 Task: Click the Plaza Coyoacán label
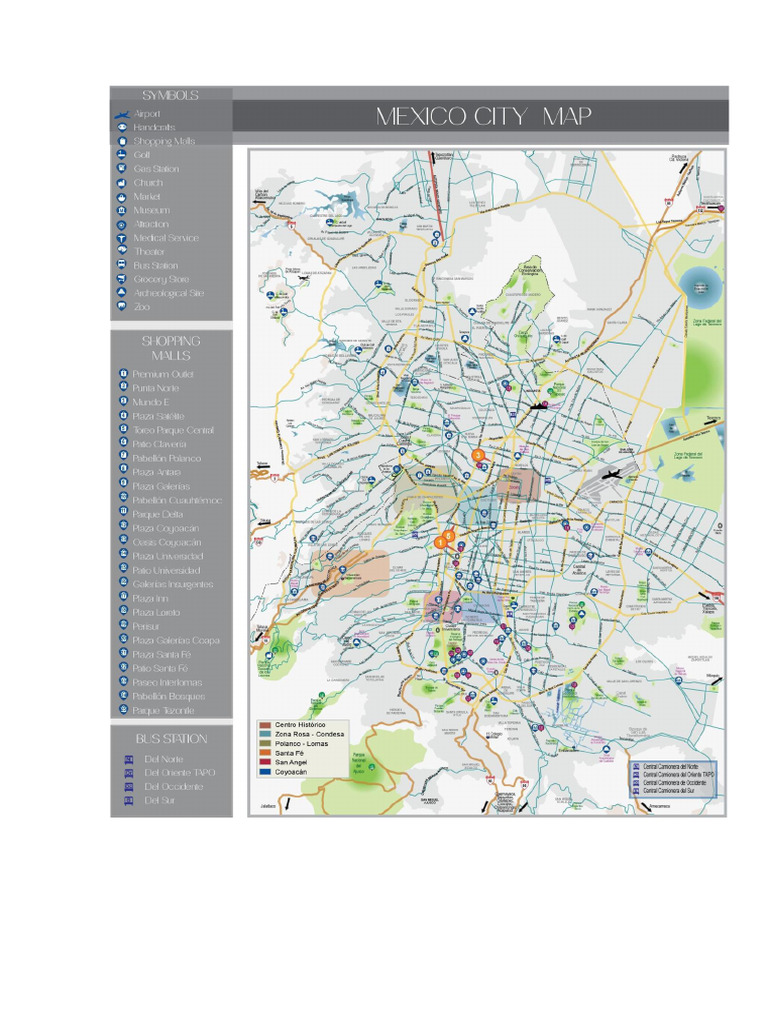coord(166,528)
